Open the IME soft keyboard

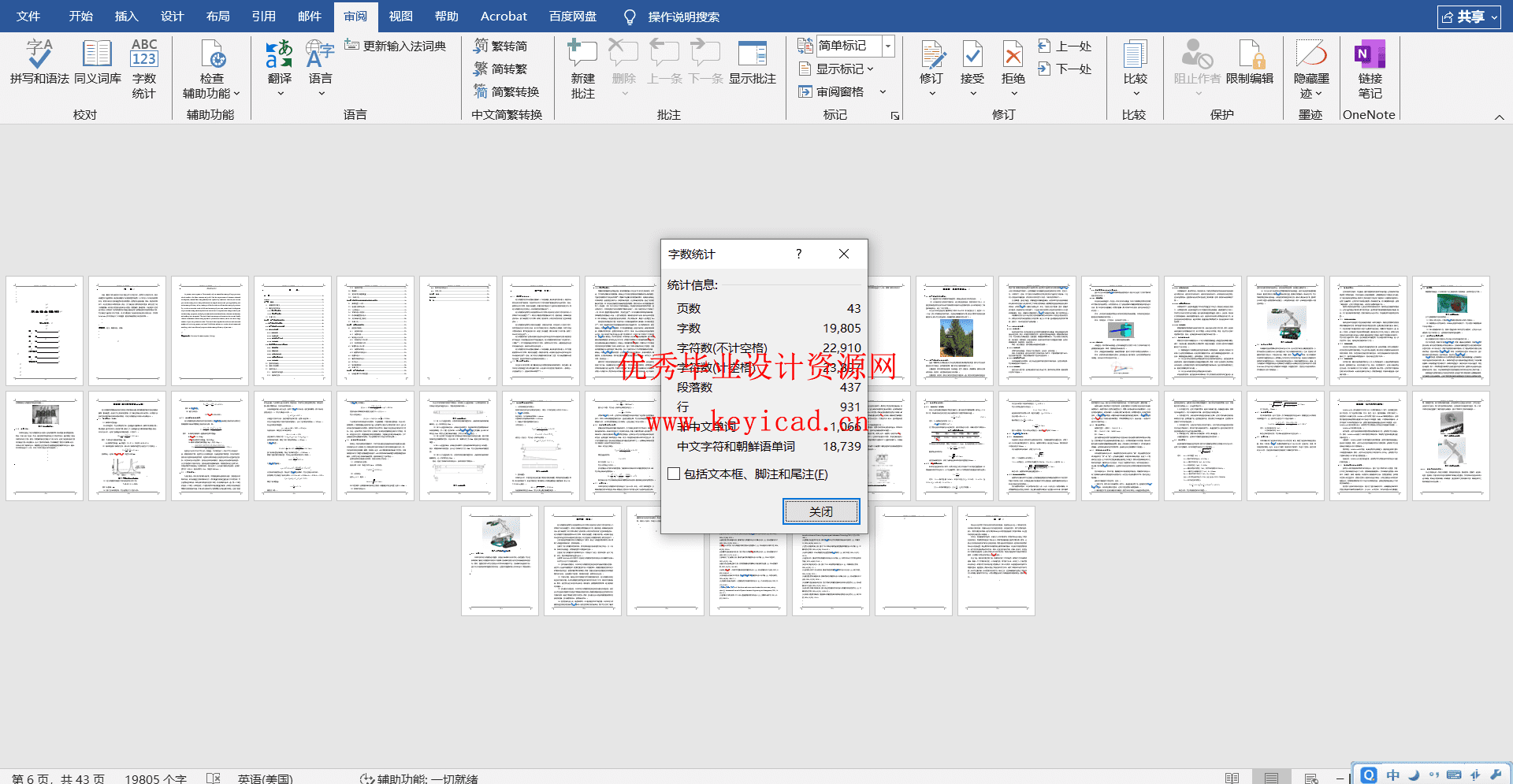[x=1454, y=775]
